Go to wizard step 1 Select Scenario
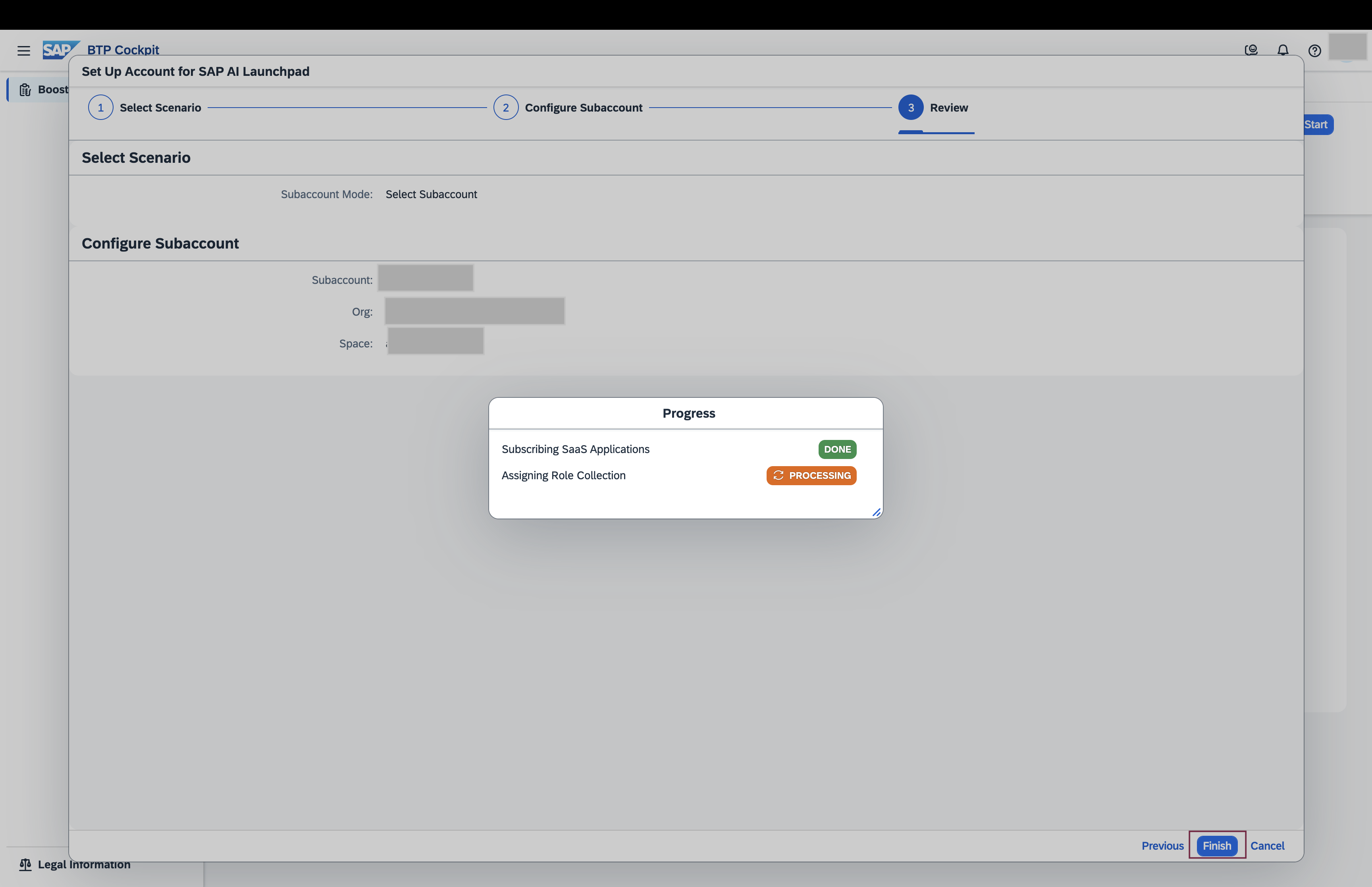The height and width of the screenshot is (887, 1372). tap(145, 108)
